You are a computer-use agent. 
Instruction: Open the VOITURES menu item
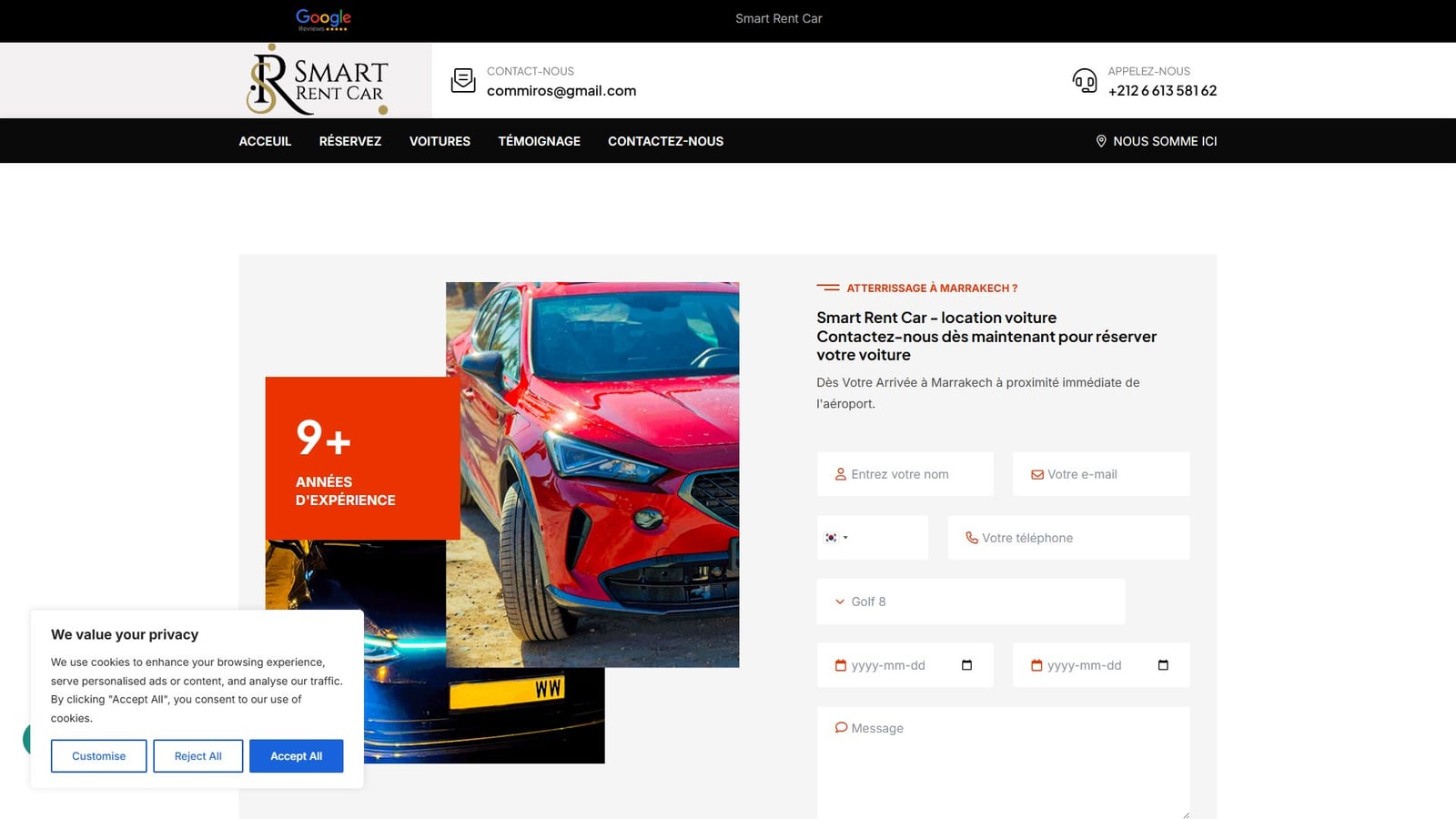440,141
